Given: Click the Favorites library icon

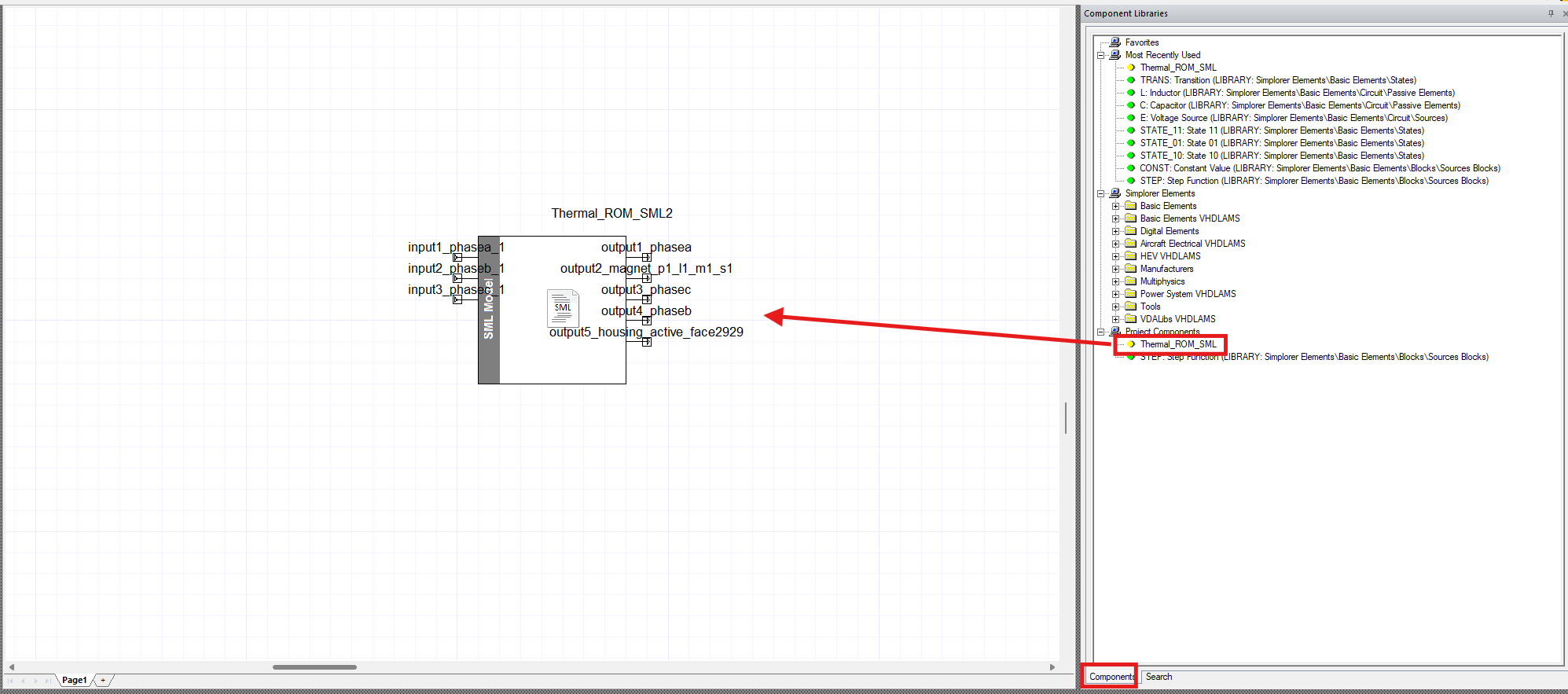Looking at the screenshot, I should 1115,42.
